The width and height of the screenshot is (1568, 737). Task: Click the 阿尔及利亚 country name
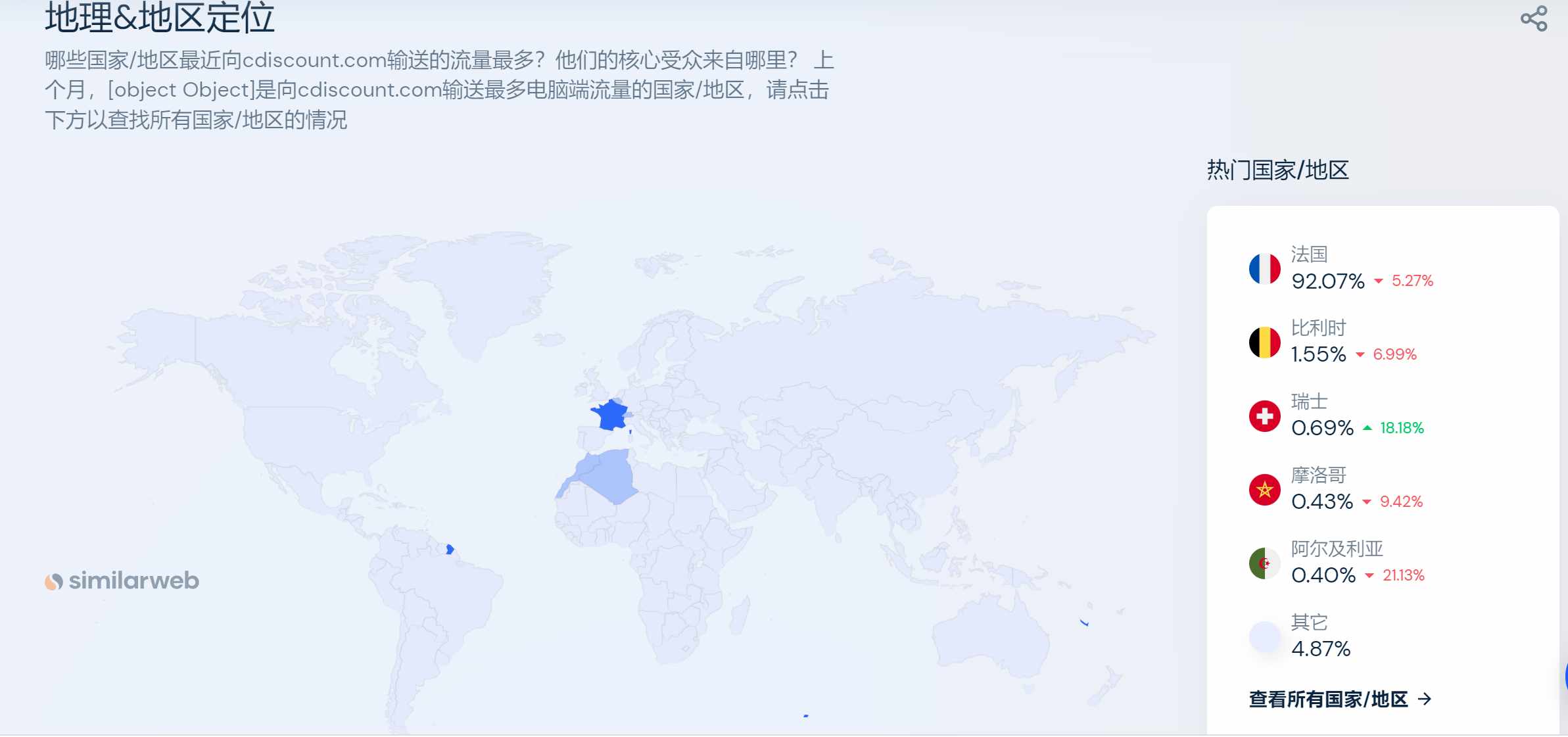pyautogui.click(x=1337, y=549)
